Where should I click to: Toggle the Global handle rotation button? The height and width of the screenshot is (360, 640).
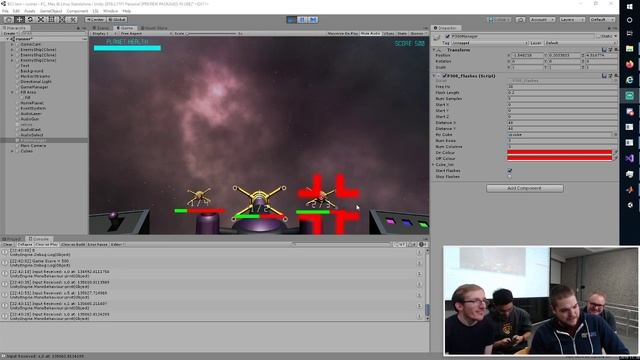tap(117, 19)
